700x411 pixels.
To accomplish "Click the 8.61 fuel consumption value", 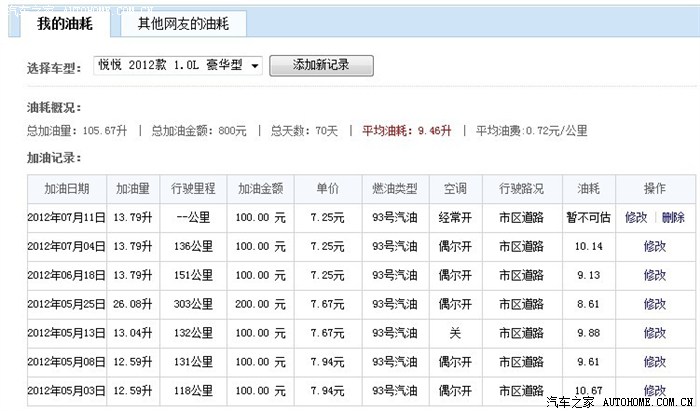I will (588, 304).
